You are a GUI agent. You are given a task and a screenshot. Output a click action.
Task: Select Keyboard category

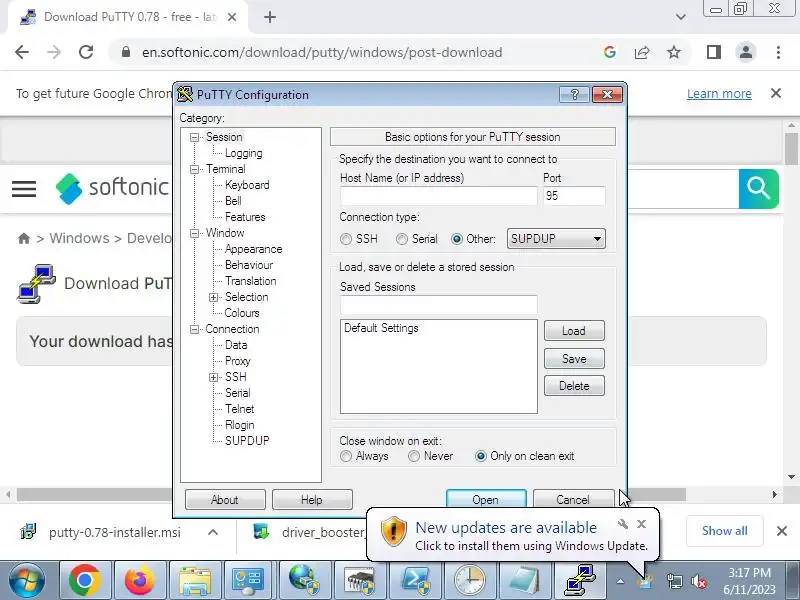tap(247, 185)
